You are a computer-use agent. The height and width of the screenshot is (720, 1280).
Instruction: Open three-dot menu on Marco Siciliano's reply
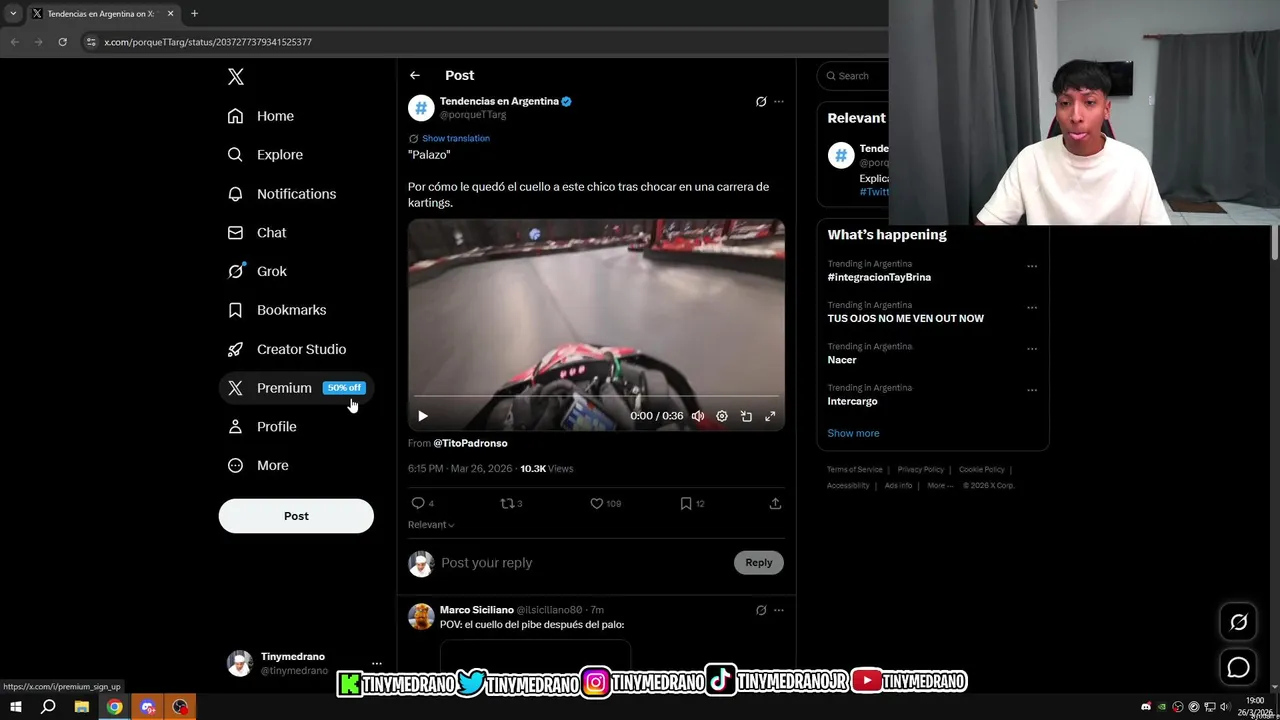[779, 610]
